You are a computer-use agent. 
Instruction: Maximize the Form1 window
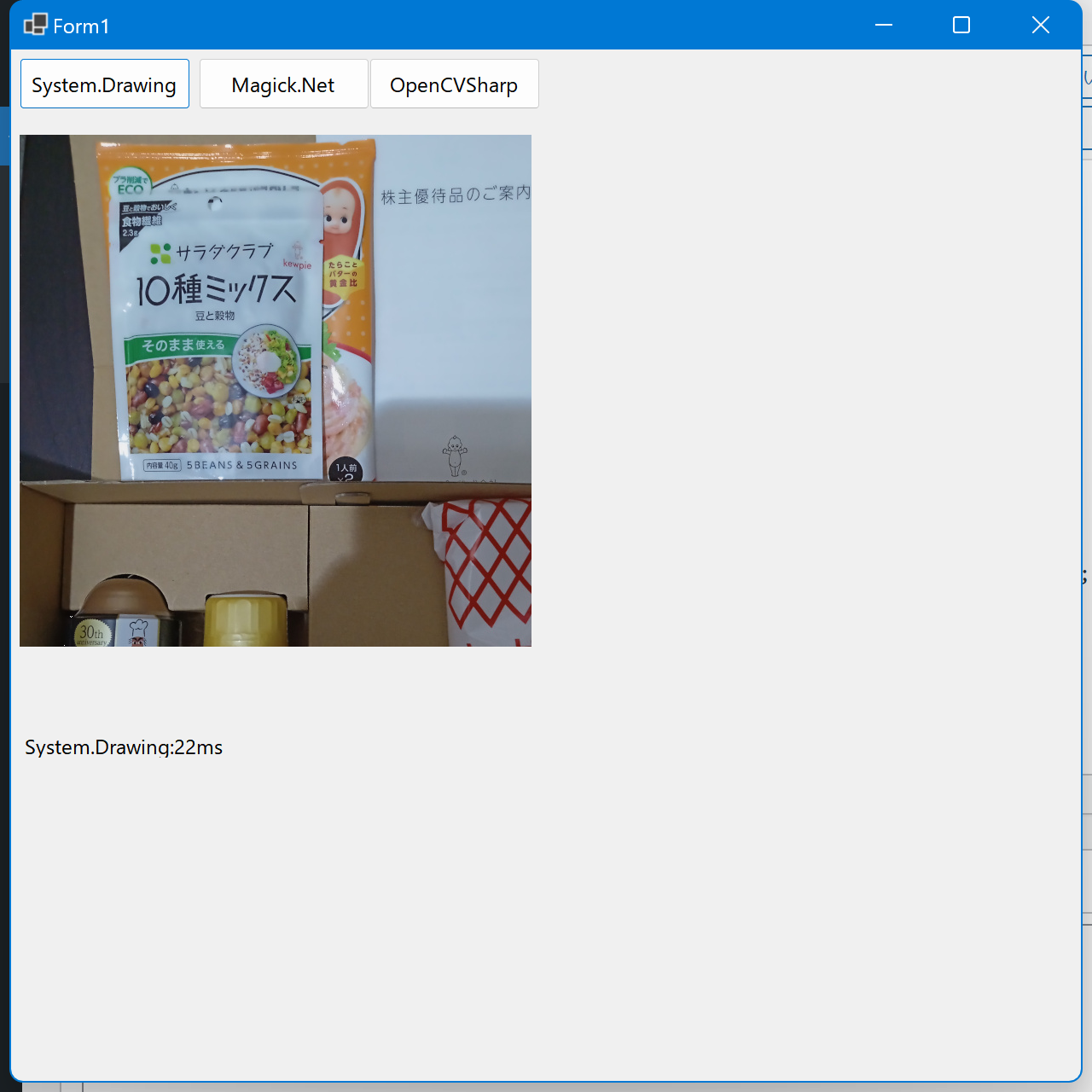961,25
